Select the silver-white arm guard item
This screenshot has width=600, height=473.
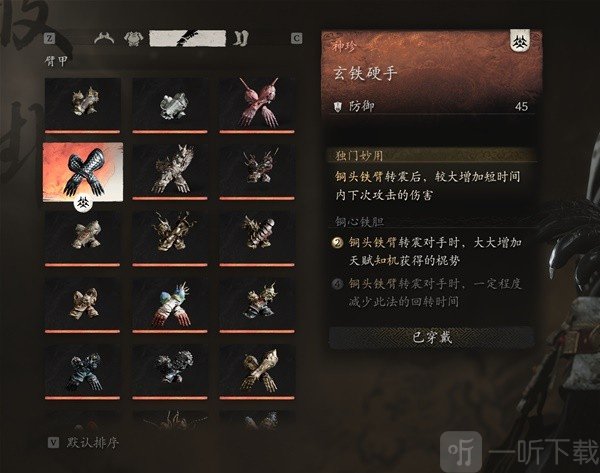170,104
